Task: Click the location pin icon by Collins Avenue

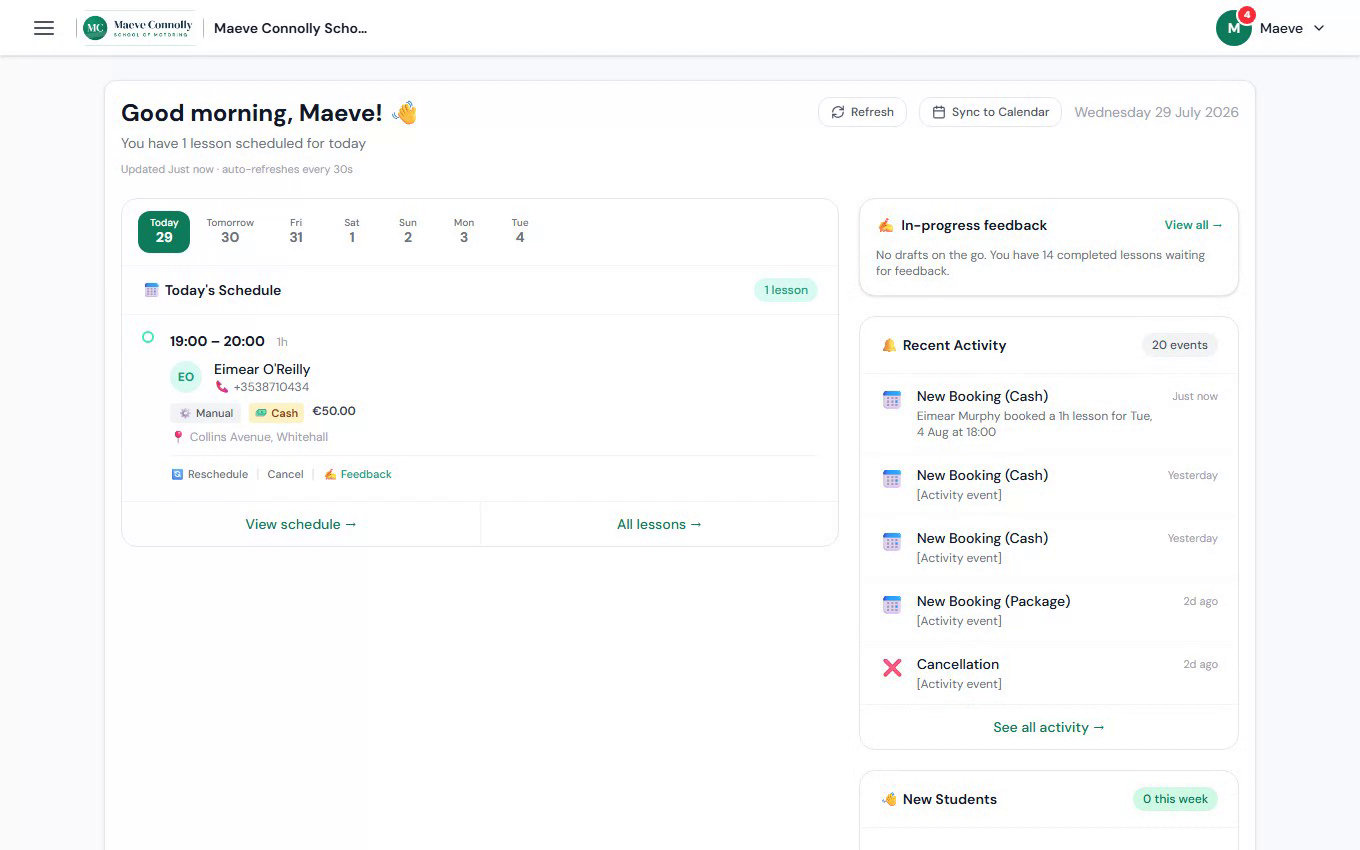Action: coord(178,437)
